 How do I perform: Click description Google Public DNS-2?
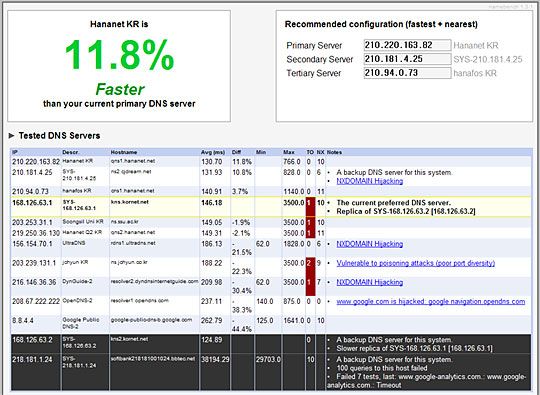point(81,323)
